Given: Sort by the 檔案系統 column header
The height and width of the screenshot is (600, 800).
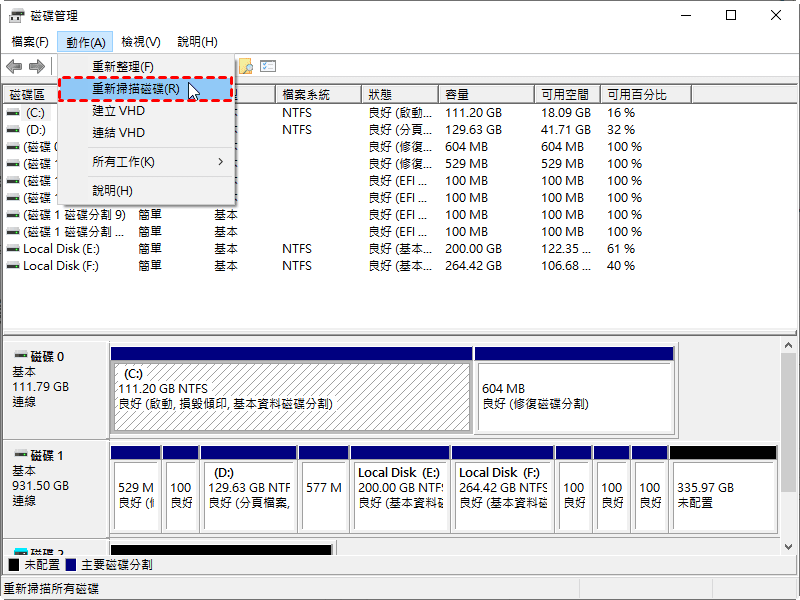Looking at the screenshot, I should [x=318, y=94].
